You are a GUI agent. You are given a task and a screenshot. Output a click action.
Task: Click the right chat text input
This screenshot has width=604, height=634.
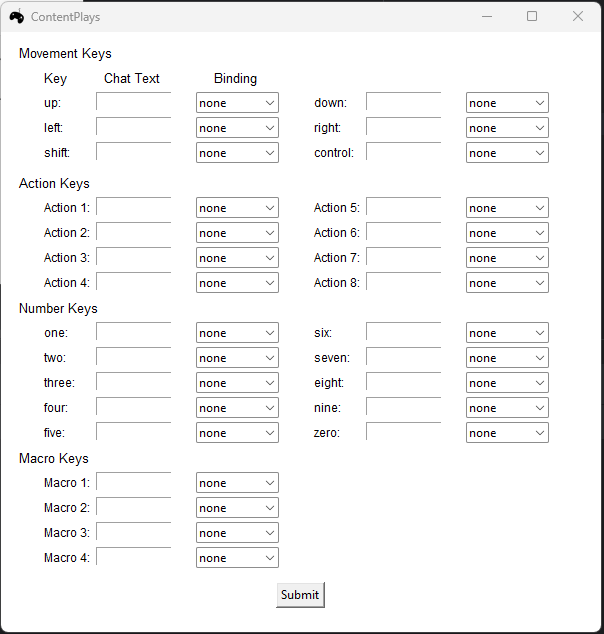click(403, 126)
